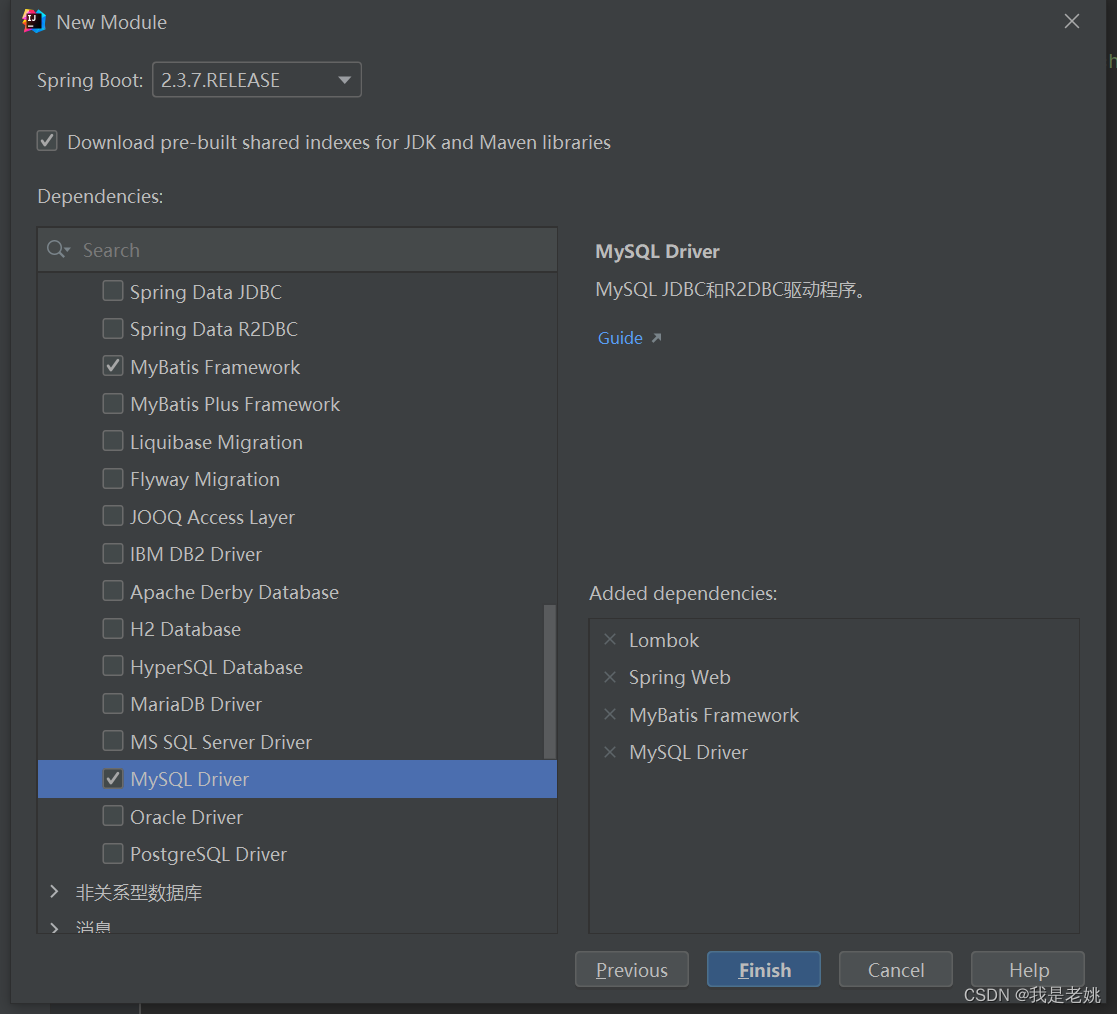Check IBM DB2 Driver dependency
This screenshot has height=1014, width=1117.
pos(113,554)
